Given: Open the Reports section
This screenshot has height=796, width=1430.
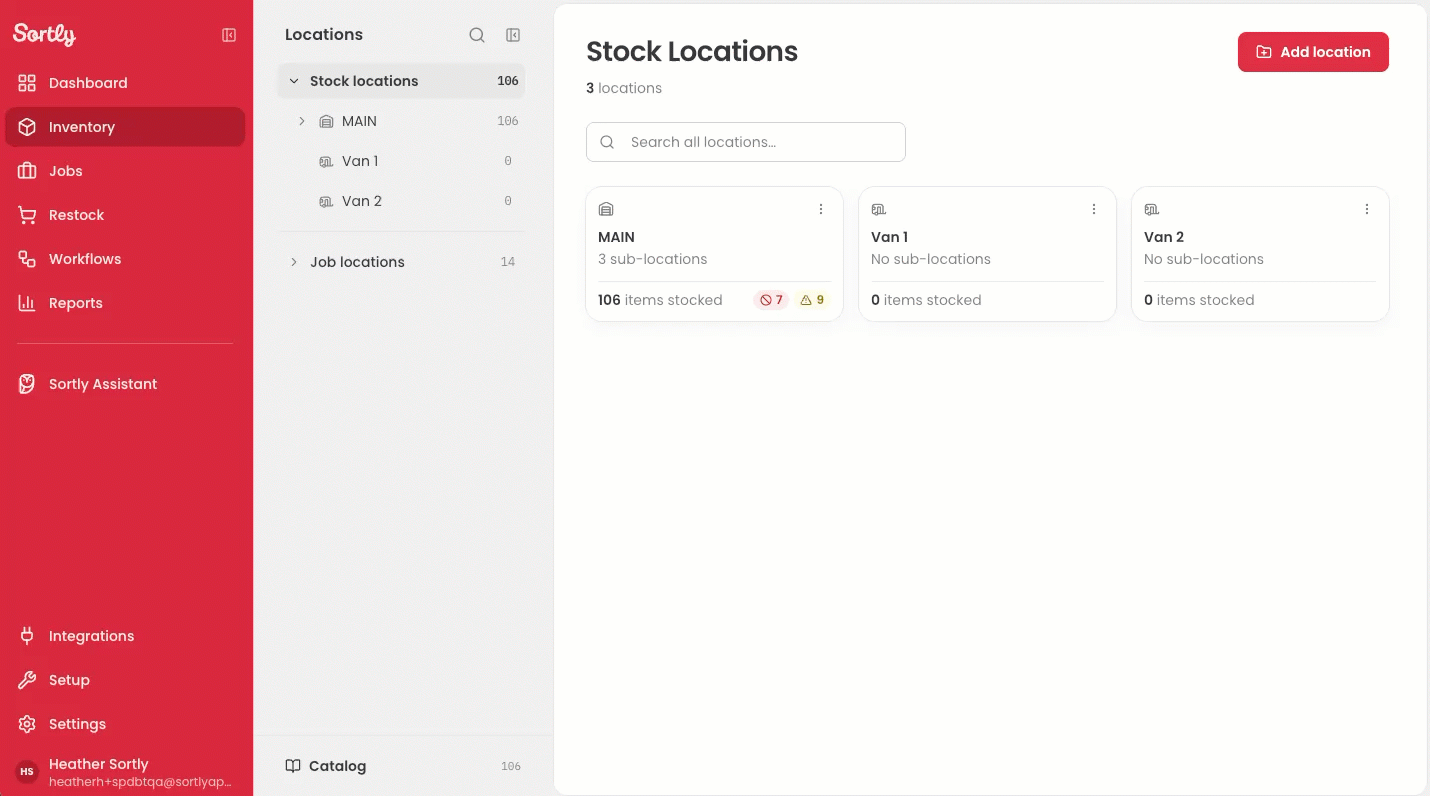Looking at the screenshot, I should 125,303.
